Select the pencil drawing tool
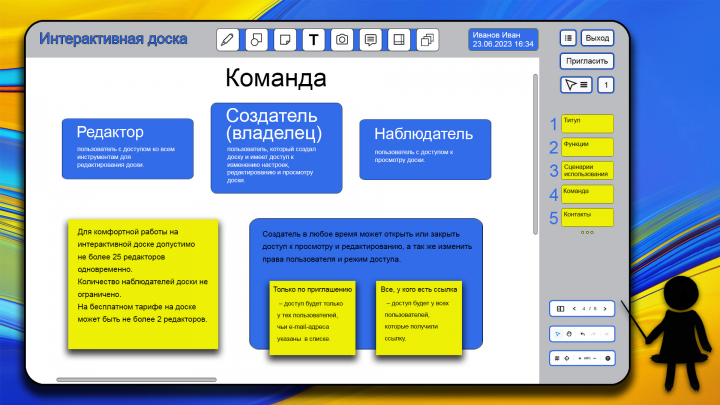The height and width of the screenshot is (405, 720). point(227,40)
